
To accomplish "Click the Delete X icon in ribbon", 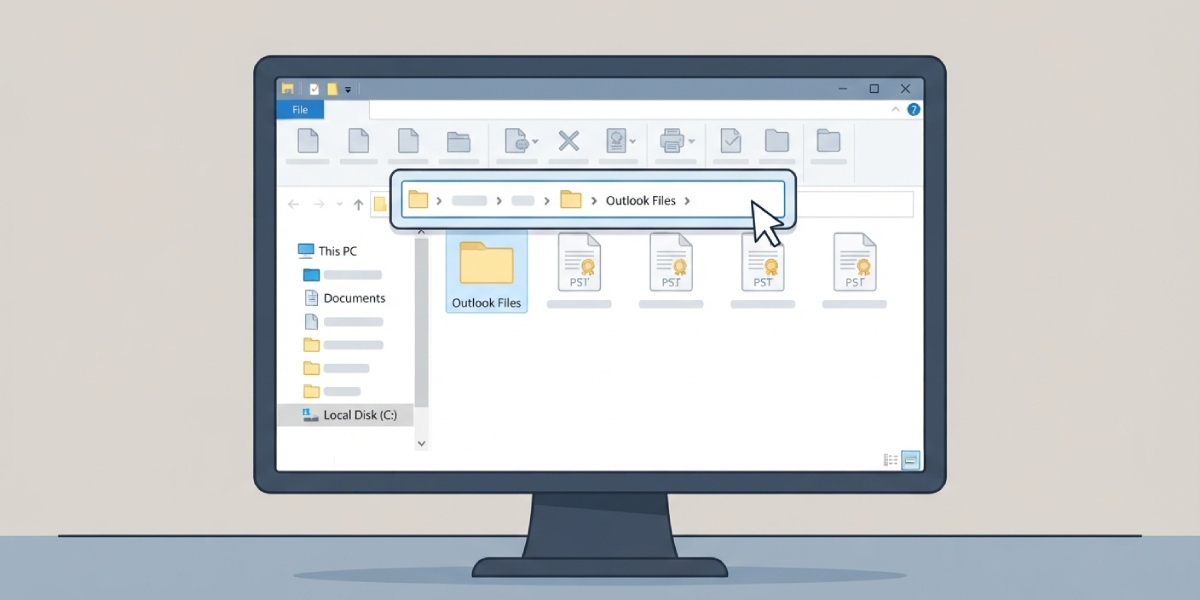I will pyautogui.click(x=569, y=141).
